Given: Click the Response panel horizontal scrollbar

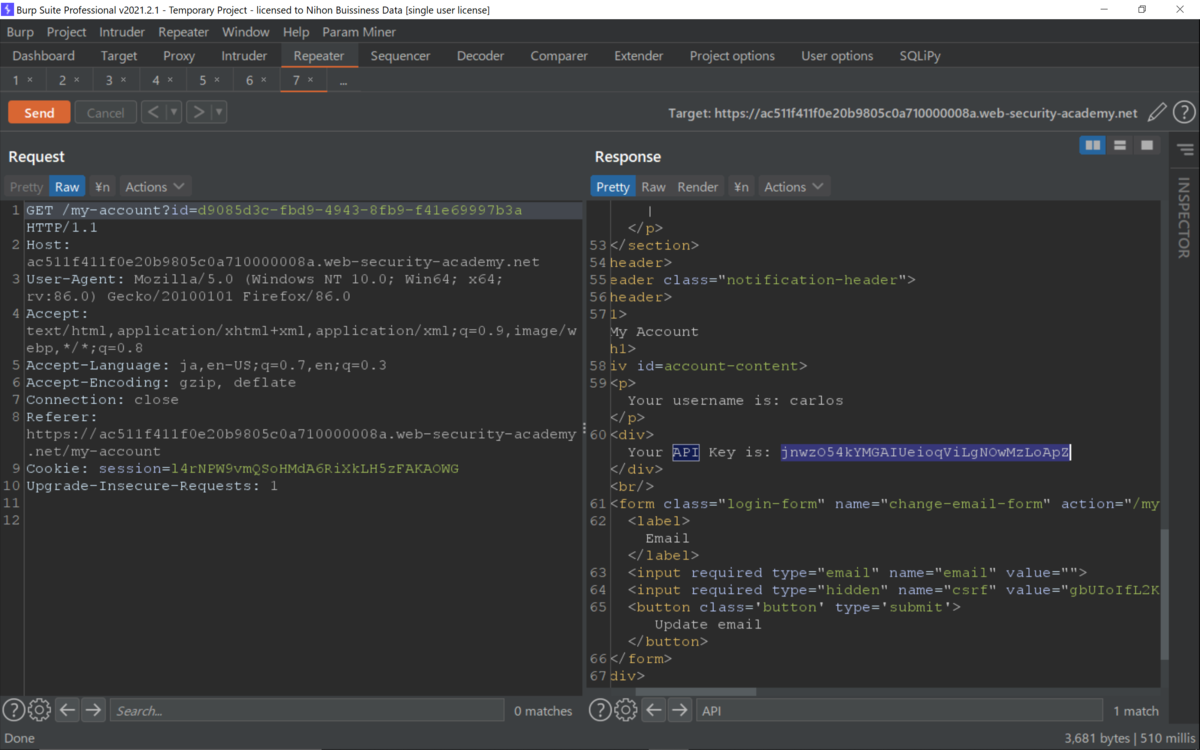Looking at the screenshot, I should click(x=698, y=691).
